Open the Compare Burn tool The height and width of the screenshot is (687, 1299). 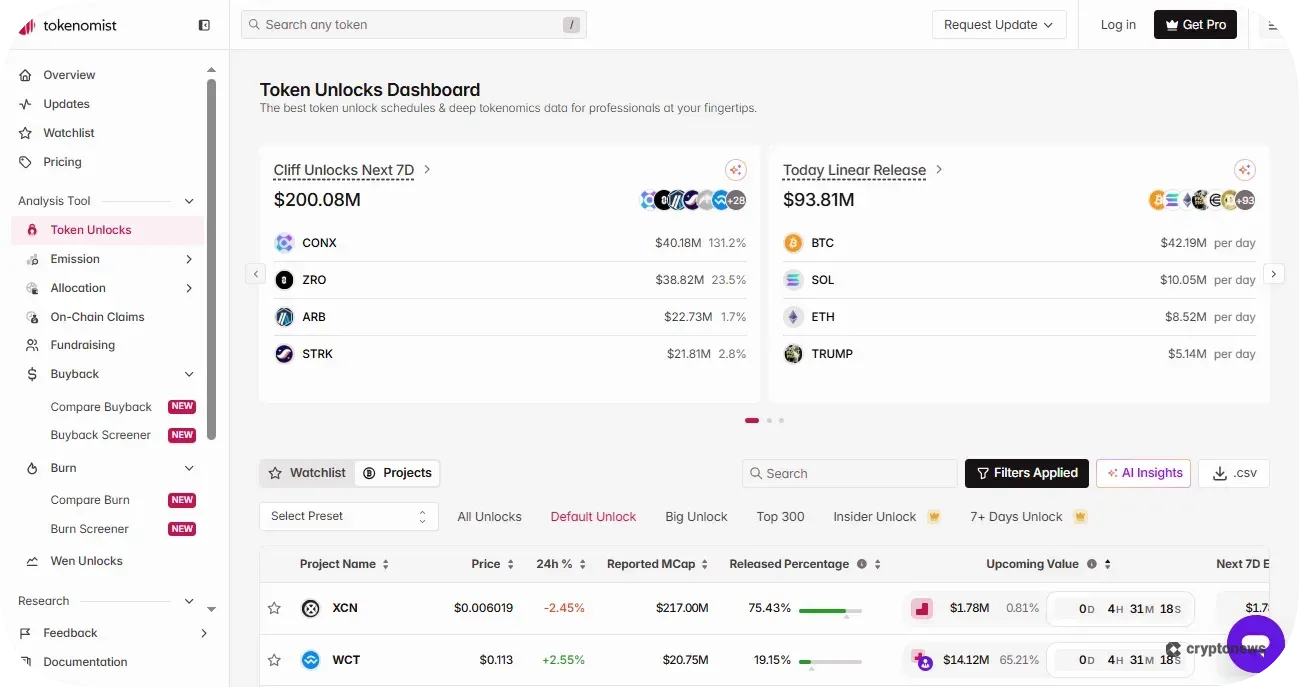point(89,499)
